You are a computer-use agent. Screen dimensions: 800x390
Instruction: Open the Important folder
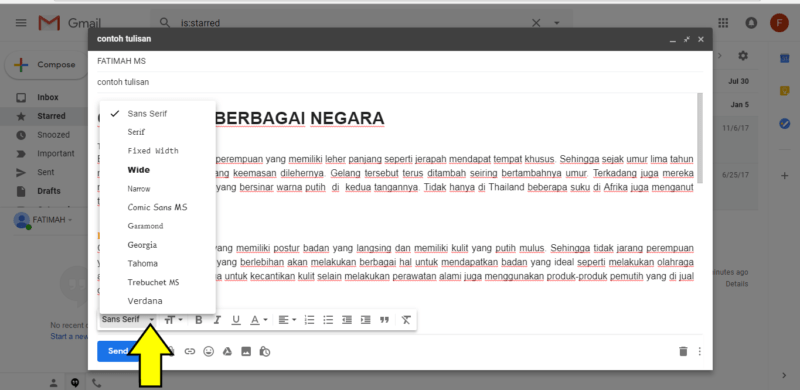click(56, 153)
